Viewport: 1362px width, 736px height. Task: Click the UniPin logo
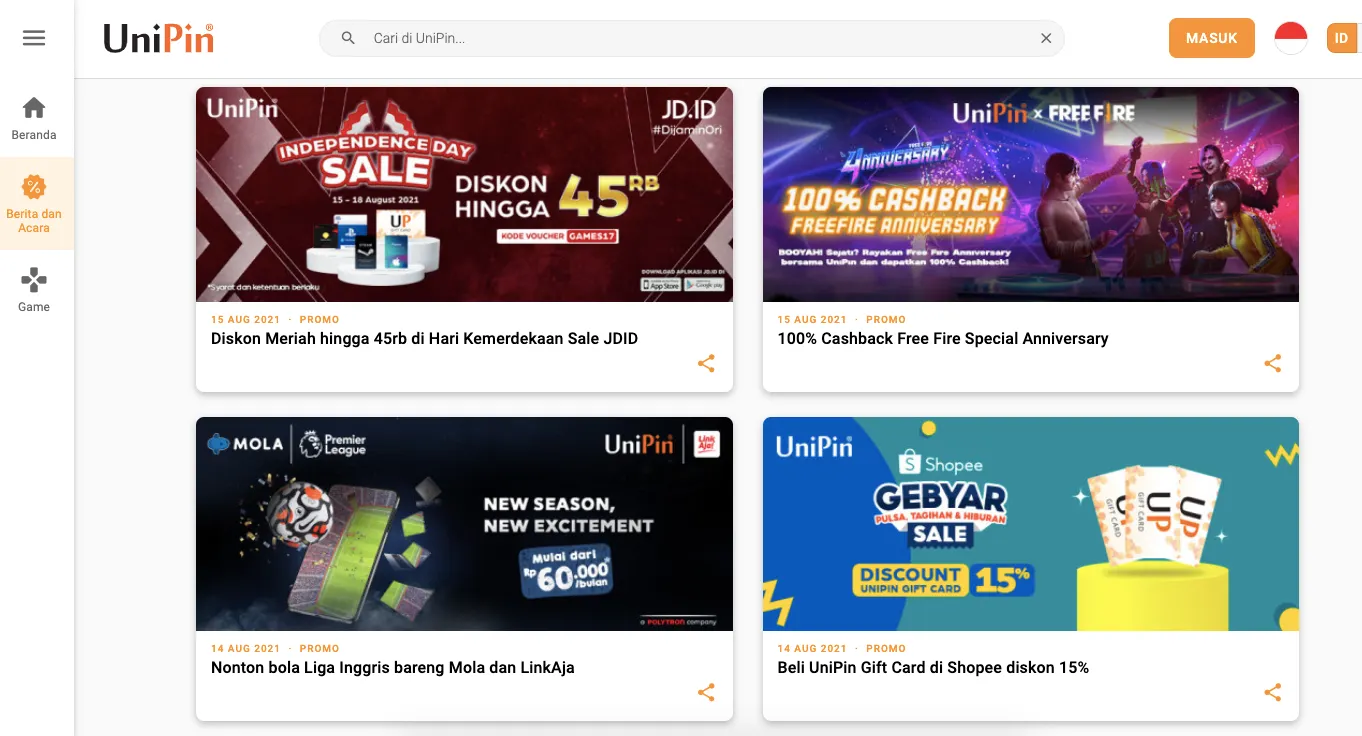point(159,38)
